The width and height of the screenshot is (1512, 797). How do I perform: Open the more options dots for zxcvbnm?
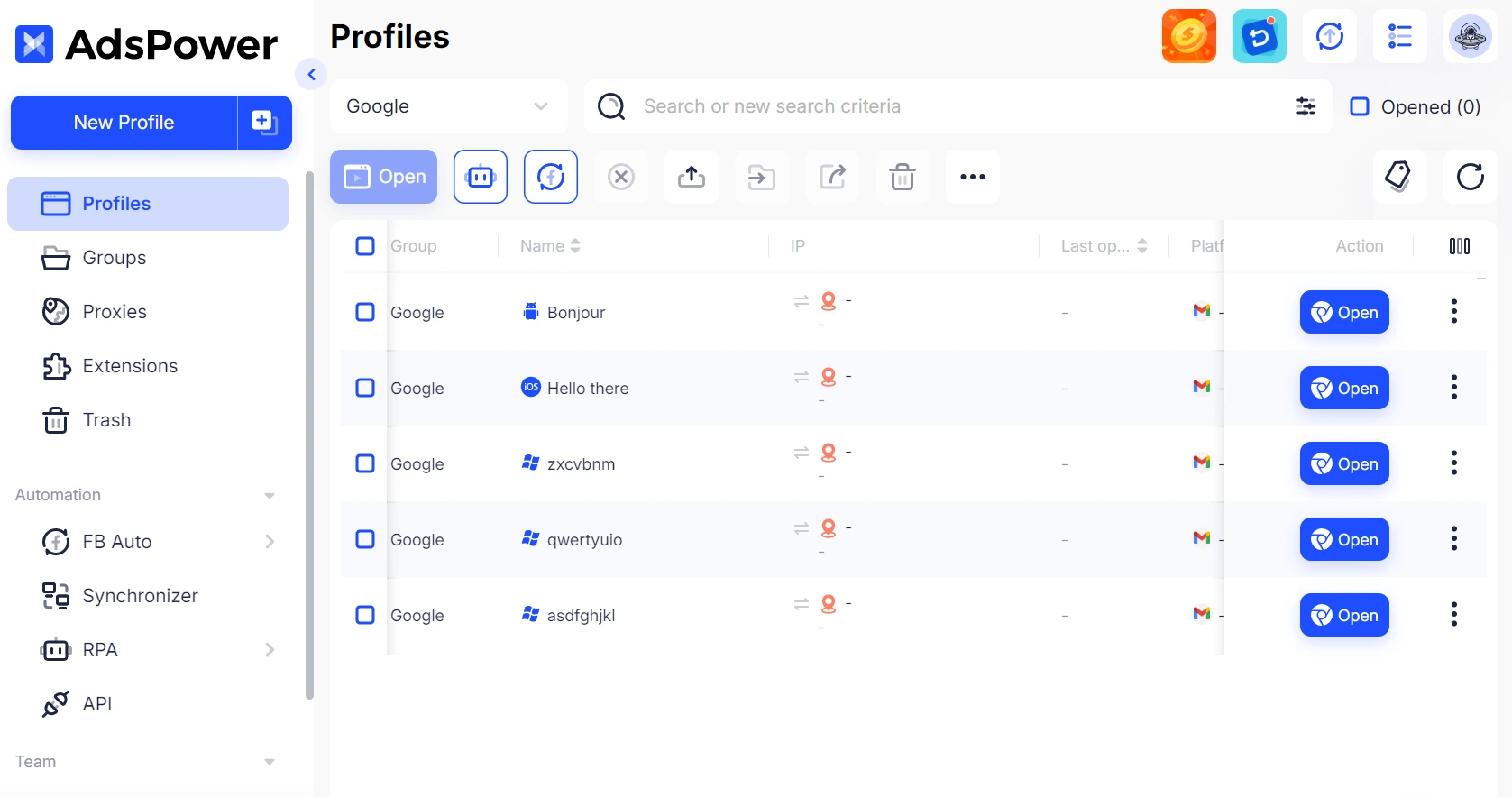coord(1454,463)
